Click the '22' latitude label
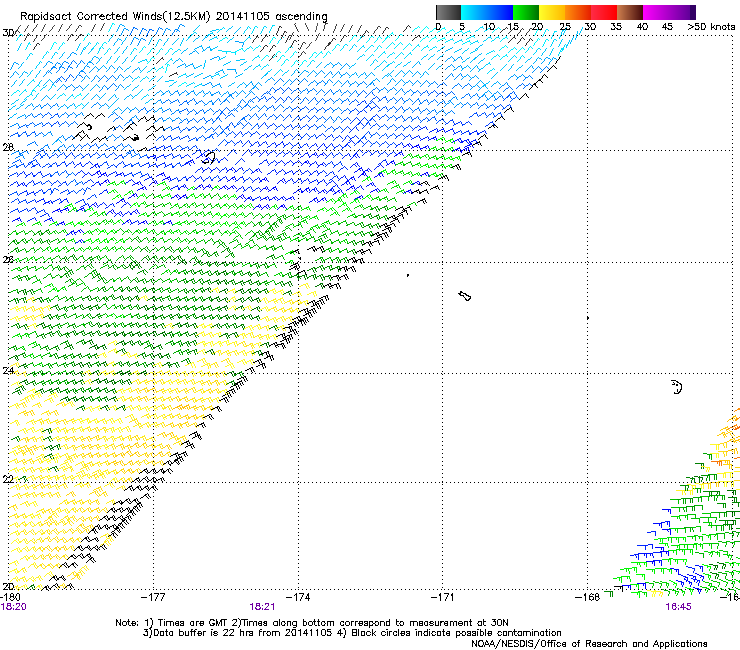Viewport: 740px width, 650px height. coord(8,479)
